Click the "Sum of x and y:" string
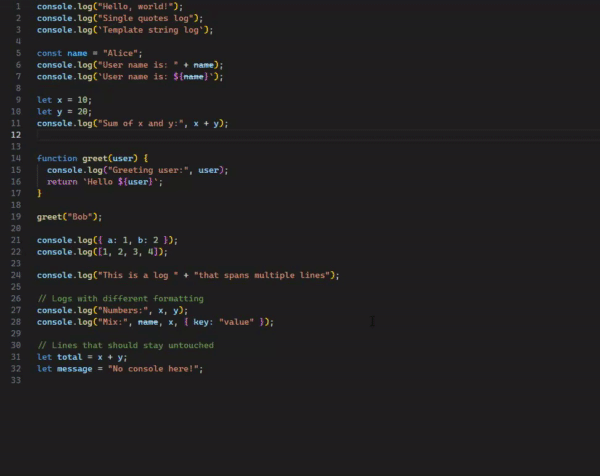Image resolution: width=600 pixels, height=476 pixels. 140,123
